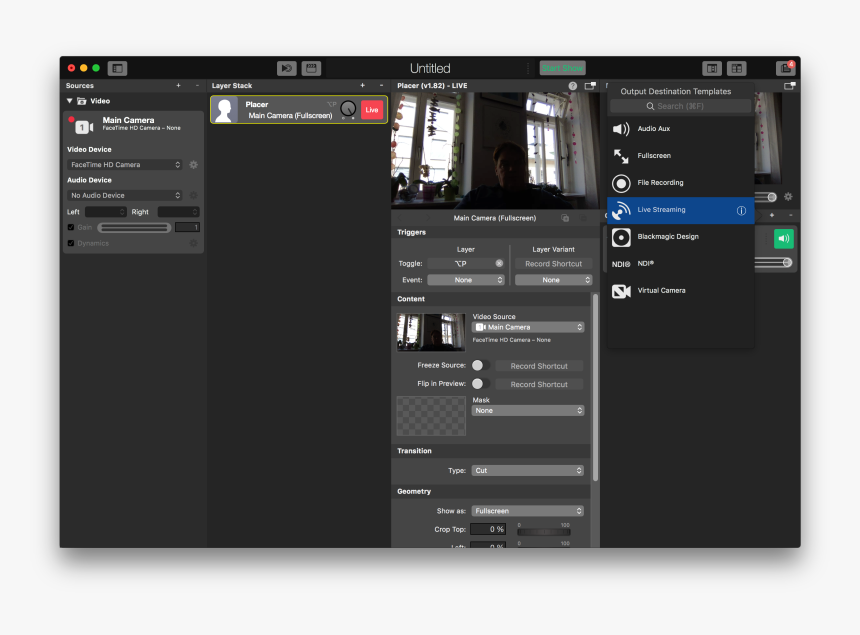Select the File Recording output template

681,183
